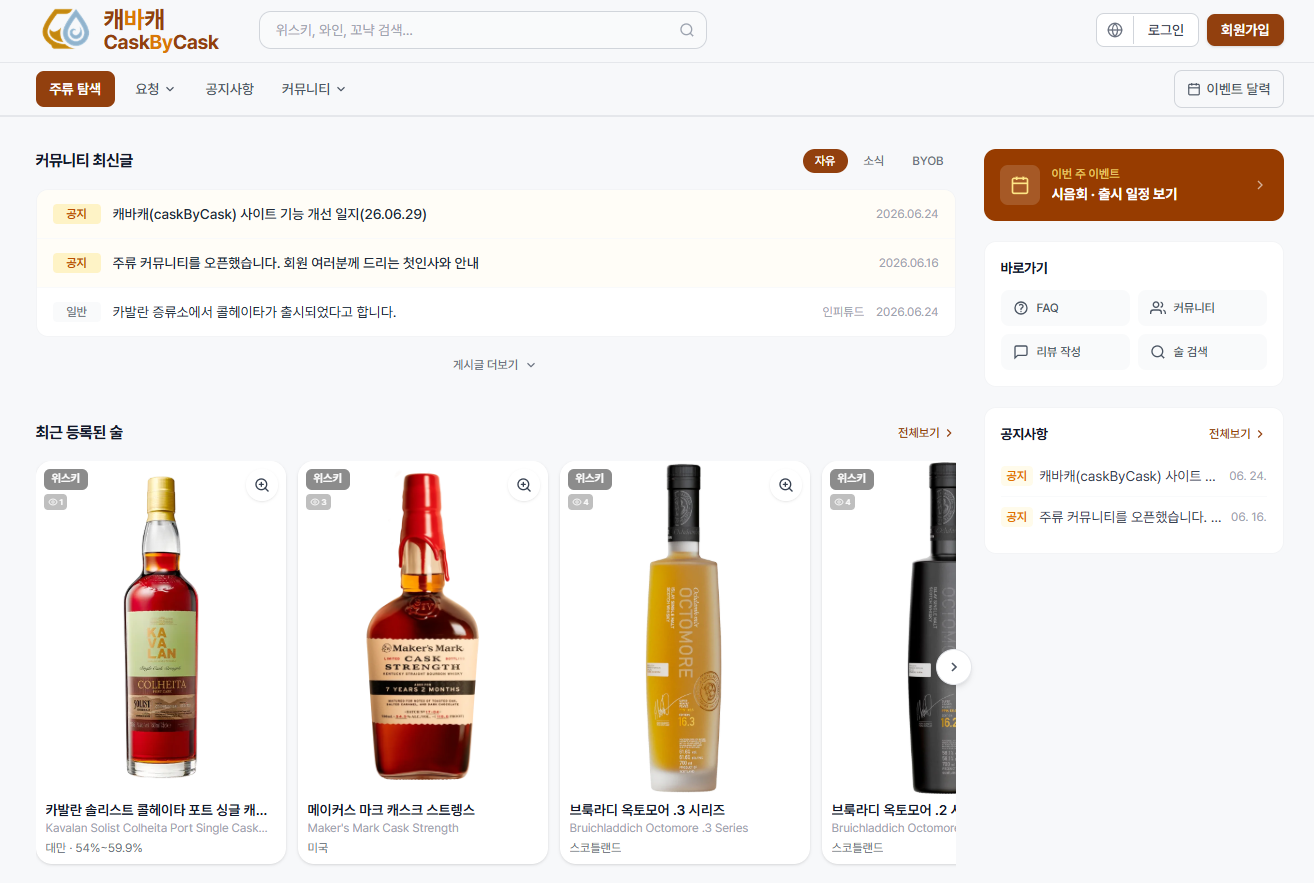Open sidebar notice dated 06. 24.
The height and width of the screenshot is (883, 1314).
pos(1134,476)
